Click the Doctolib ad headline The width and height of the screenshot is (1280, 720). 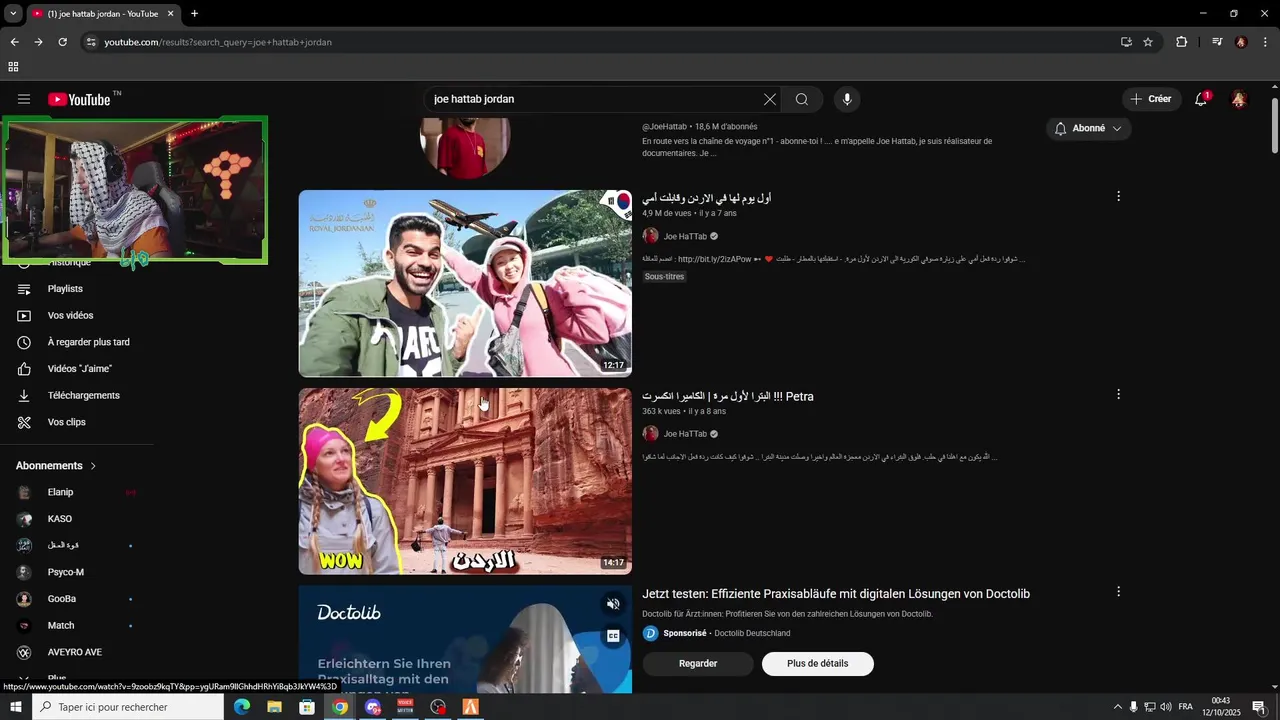click(x=836, y=594)
